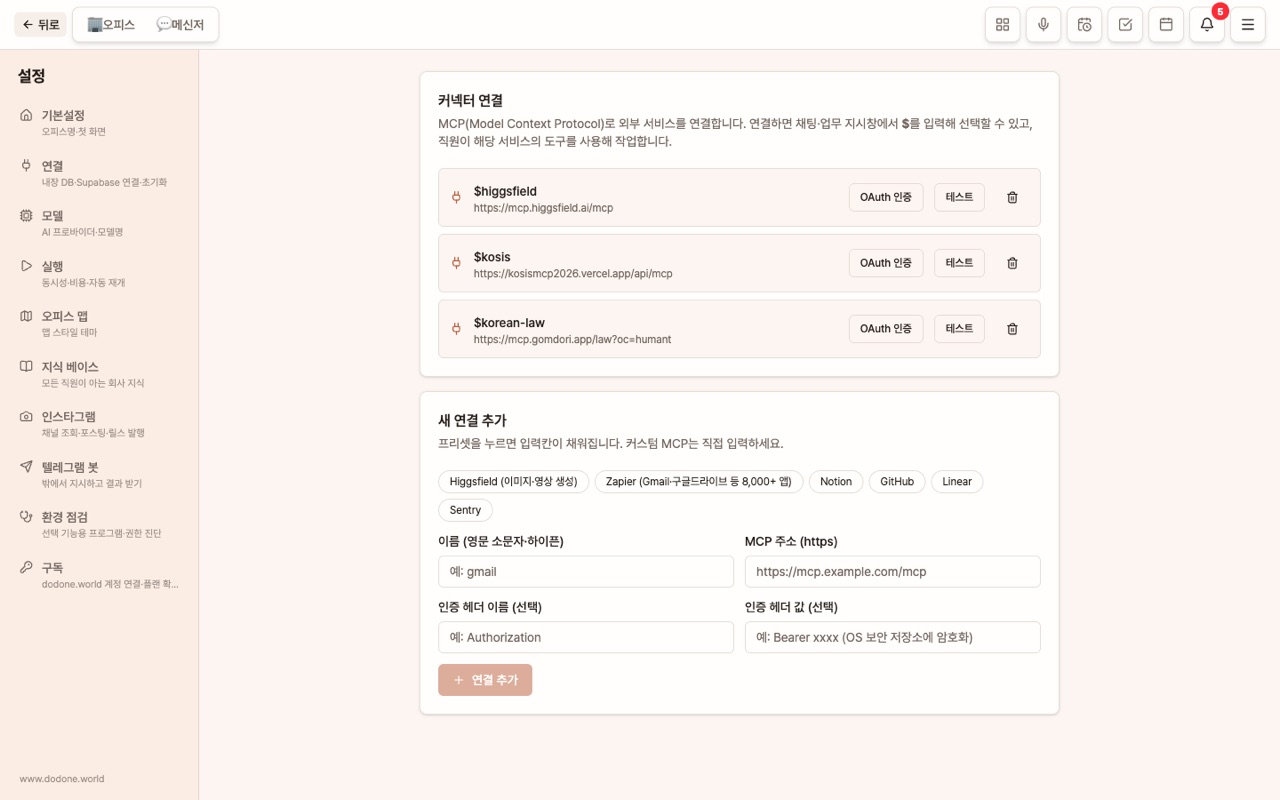This screenshot has height=800, width=1280.
Task: Open 모델 settings section
Action: (x=99, y=223)
